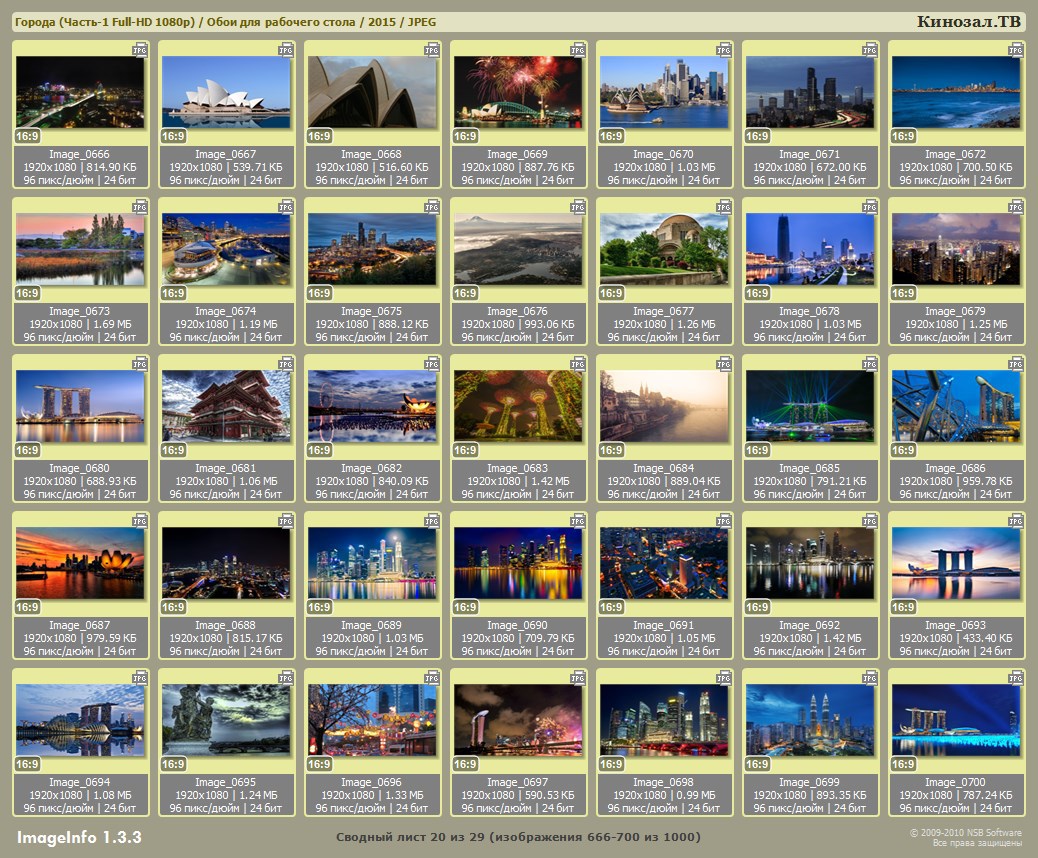Click the Города Full-HD header title
The height and width of the screenshot is (858, 1038).
tap(225, 22)
